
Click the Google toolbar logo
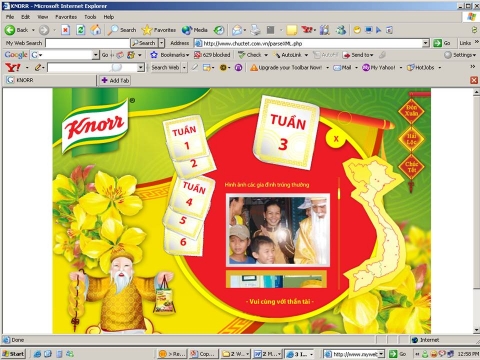point(16,55)
